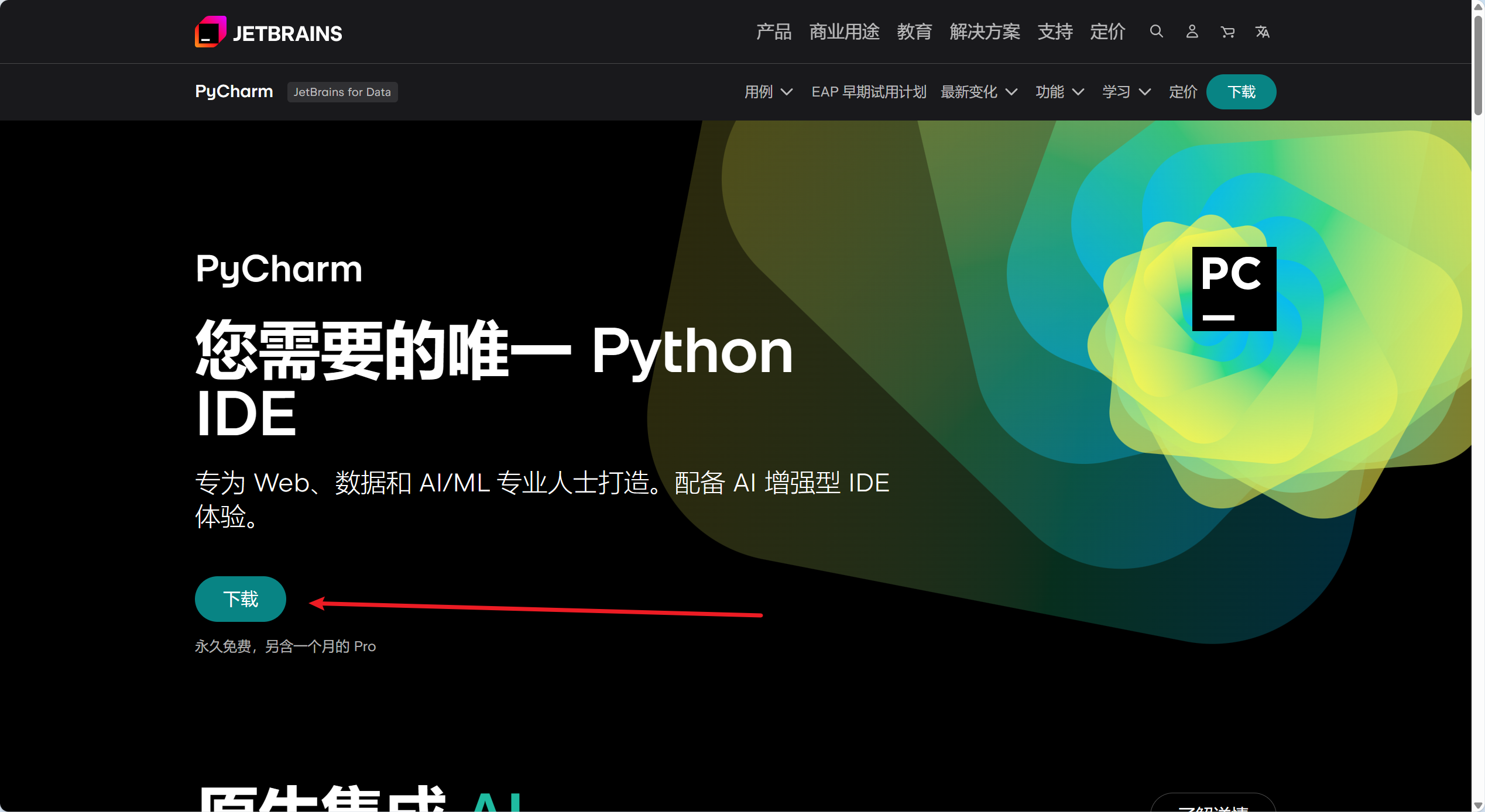This screenshot has width=1485, height=812.
Task: Open the 产品 menu
Action: [x=773, y=32]
